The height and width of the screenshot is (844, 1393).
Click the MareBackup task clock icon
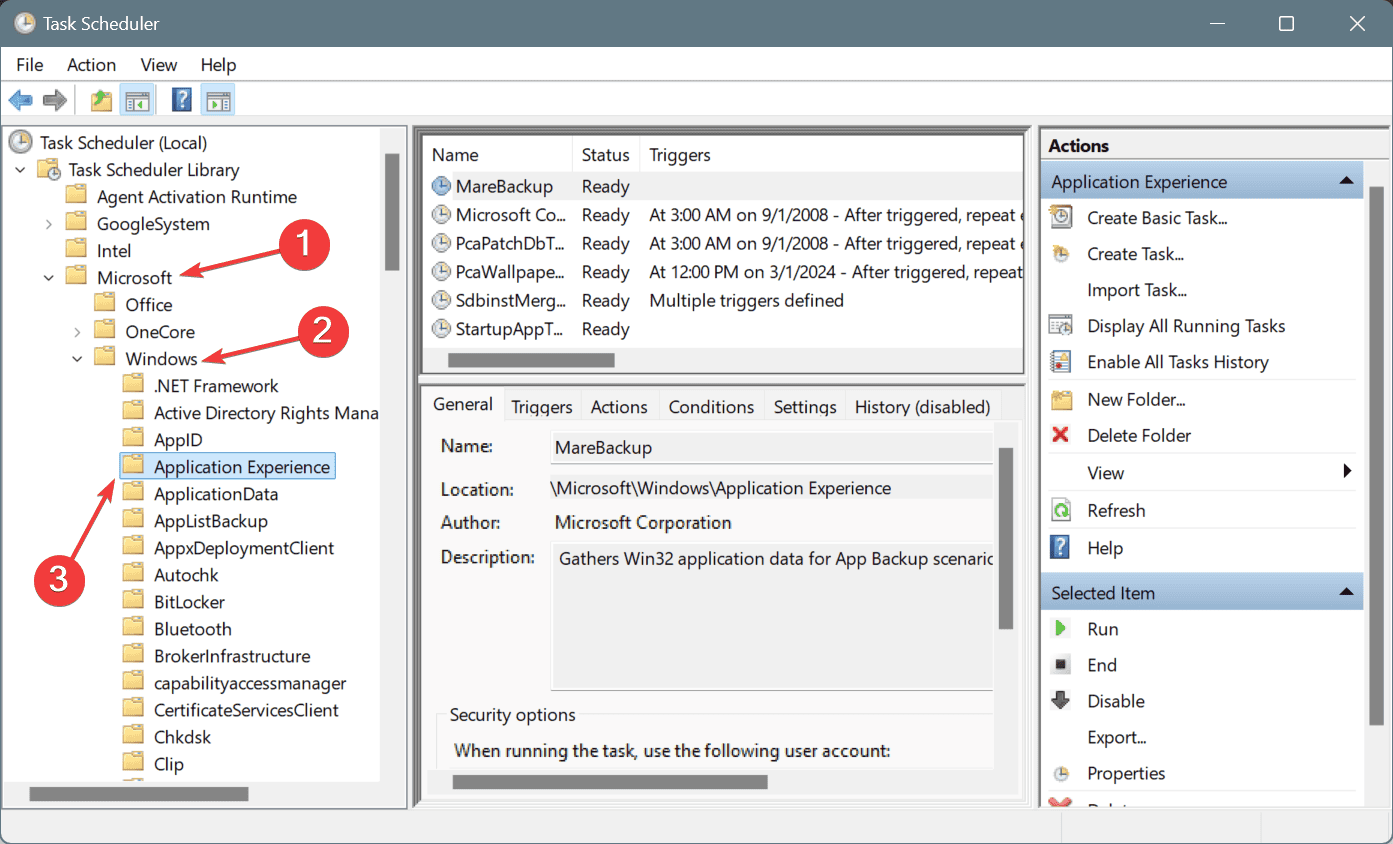click(x=441, y=186)
